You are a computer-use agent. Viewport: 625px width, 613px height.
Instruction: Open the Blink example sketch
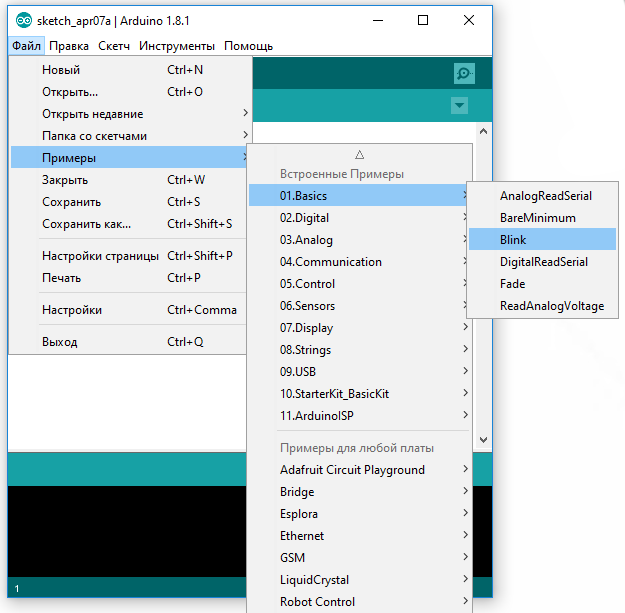[x=542, y=240]
